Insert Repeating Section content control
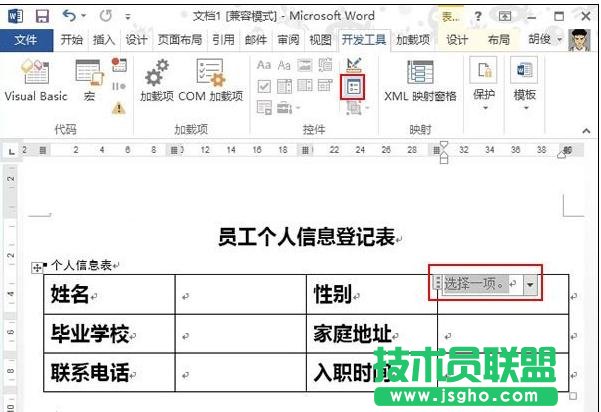The height and width of the screenshot is (412, 601). (x=264, y=108)
